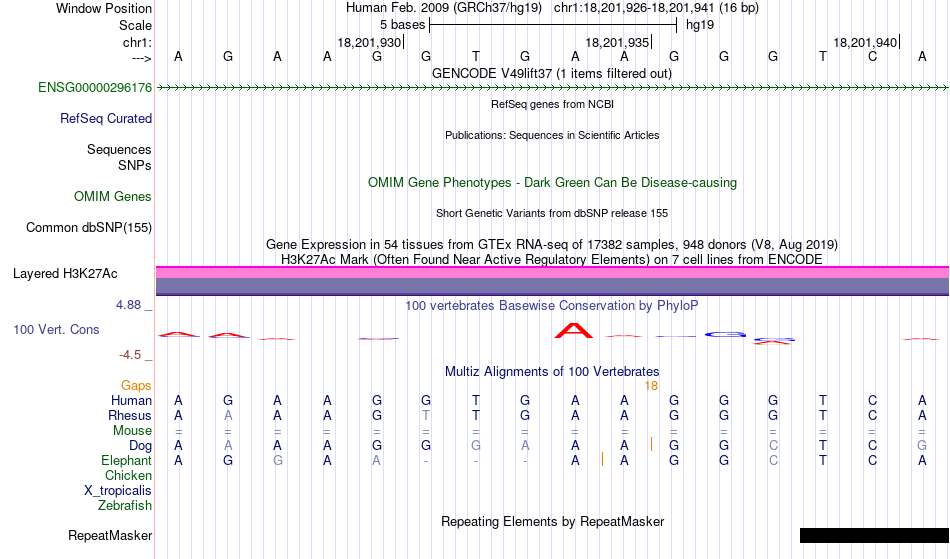Click the blue G conservation logo letter
This screenshot has height=559, width=950.
[725, 334]
